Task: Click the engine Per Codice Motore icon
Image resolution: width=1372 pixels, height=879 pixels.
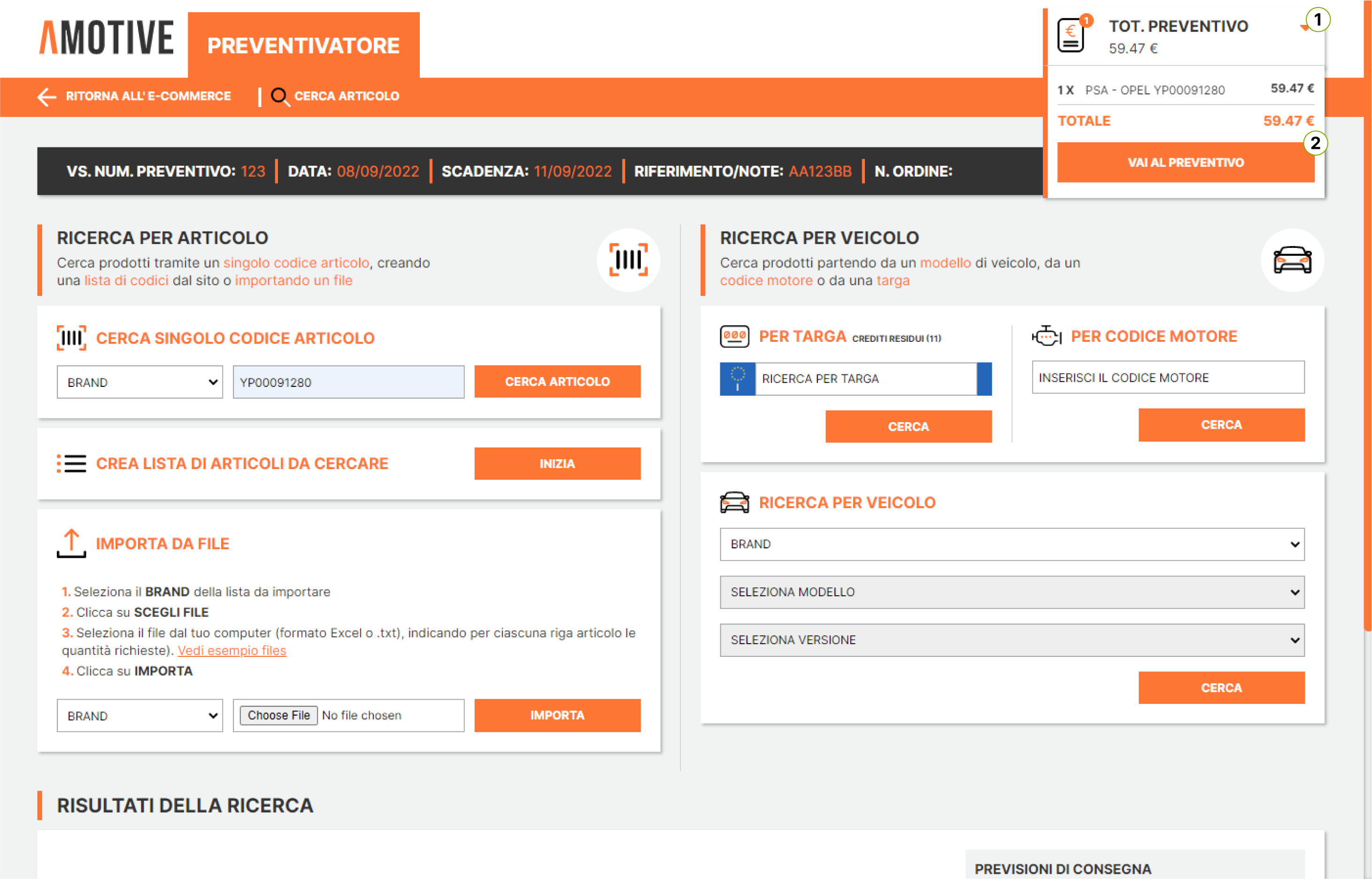Action: click(1046, 336)
